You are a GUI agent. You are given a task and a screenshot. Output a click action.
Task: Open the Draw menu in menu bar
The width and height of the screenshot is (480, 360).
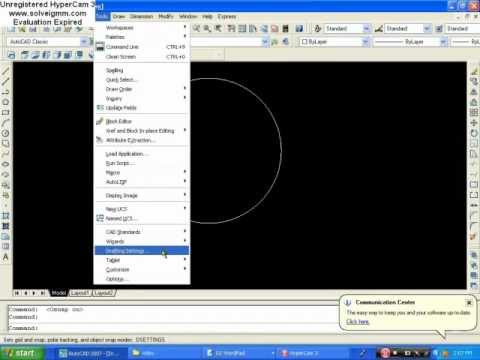point(119,16)
